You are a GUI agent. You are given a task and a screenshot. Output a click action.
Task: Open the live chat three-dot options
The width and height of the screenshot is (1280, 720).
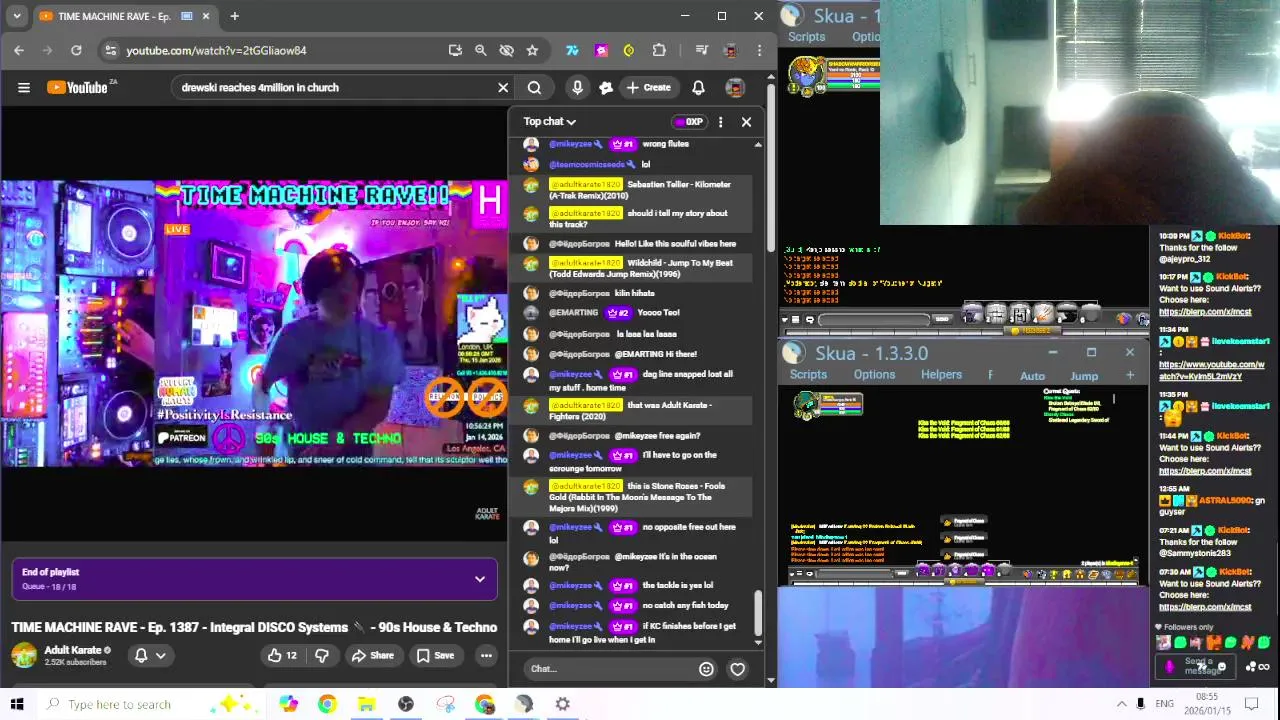720,122
